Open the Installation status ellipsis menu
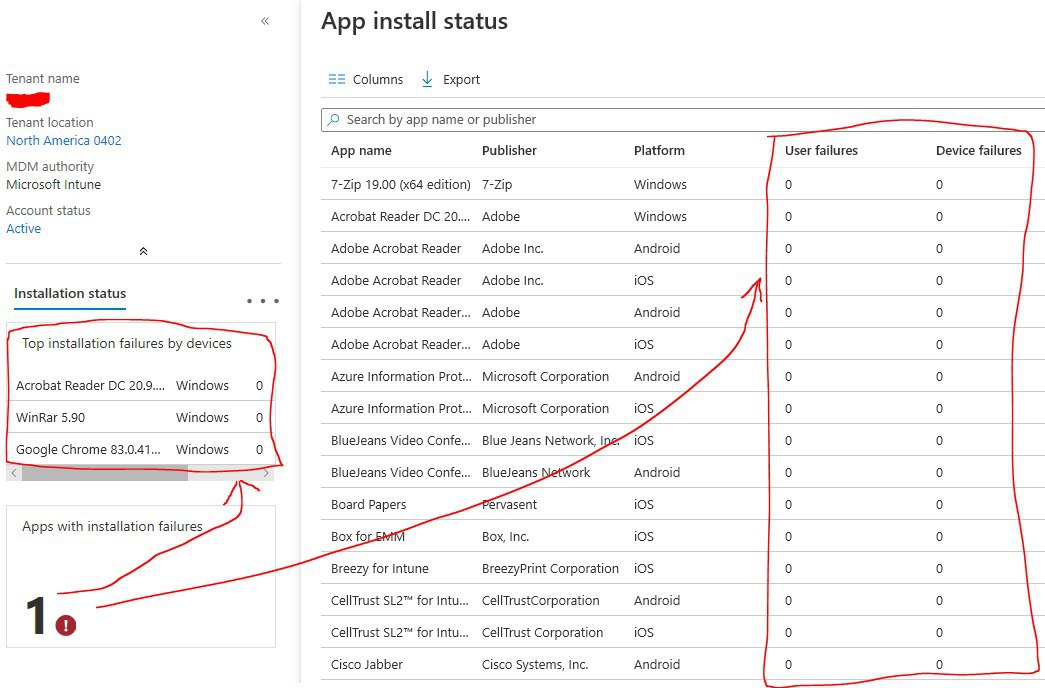The image size is (1045, 688). click(x=263, y=301)
